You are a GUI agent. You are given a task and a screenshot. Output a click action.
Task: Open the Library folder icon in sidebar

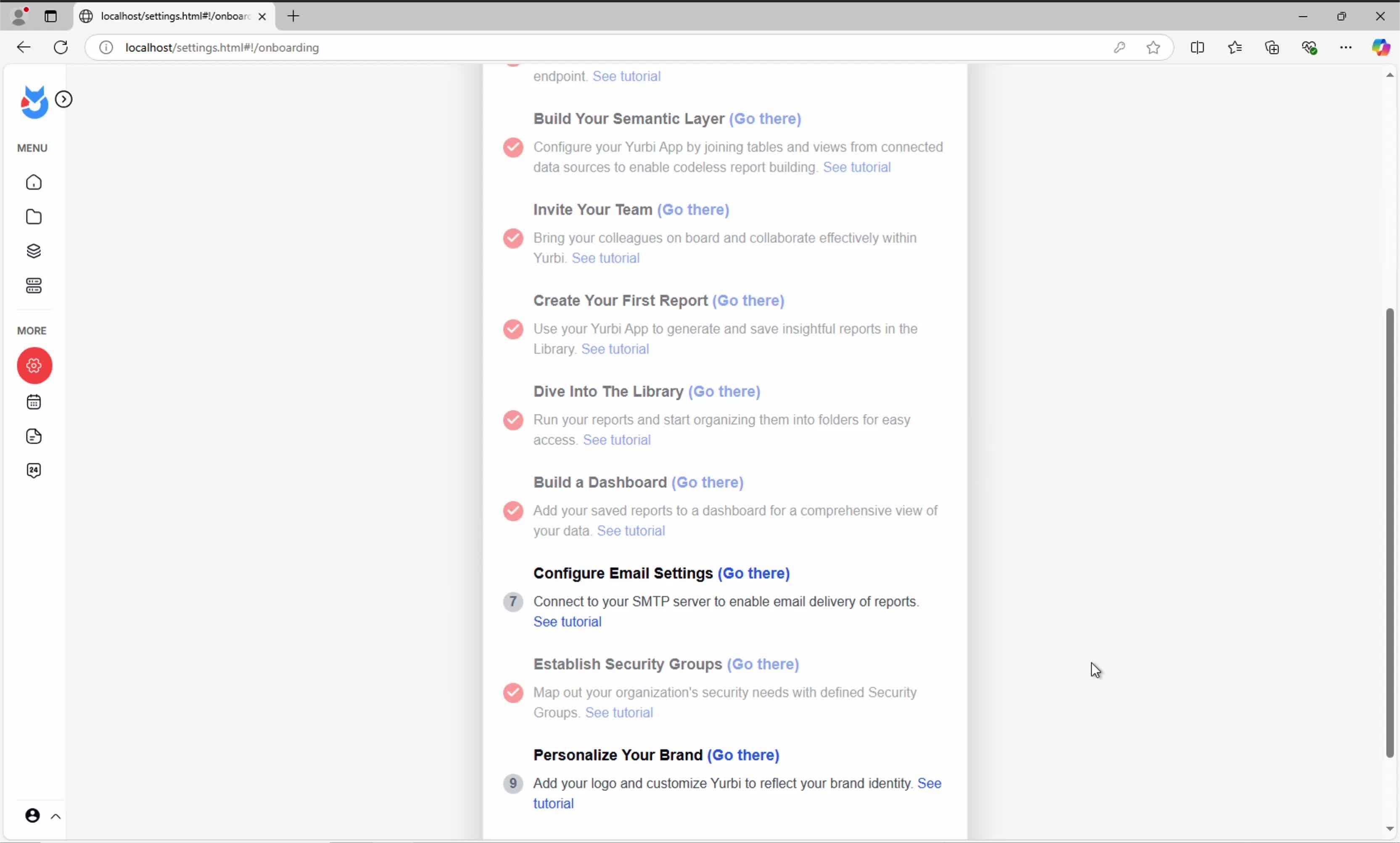(x=34, y=217)
